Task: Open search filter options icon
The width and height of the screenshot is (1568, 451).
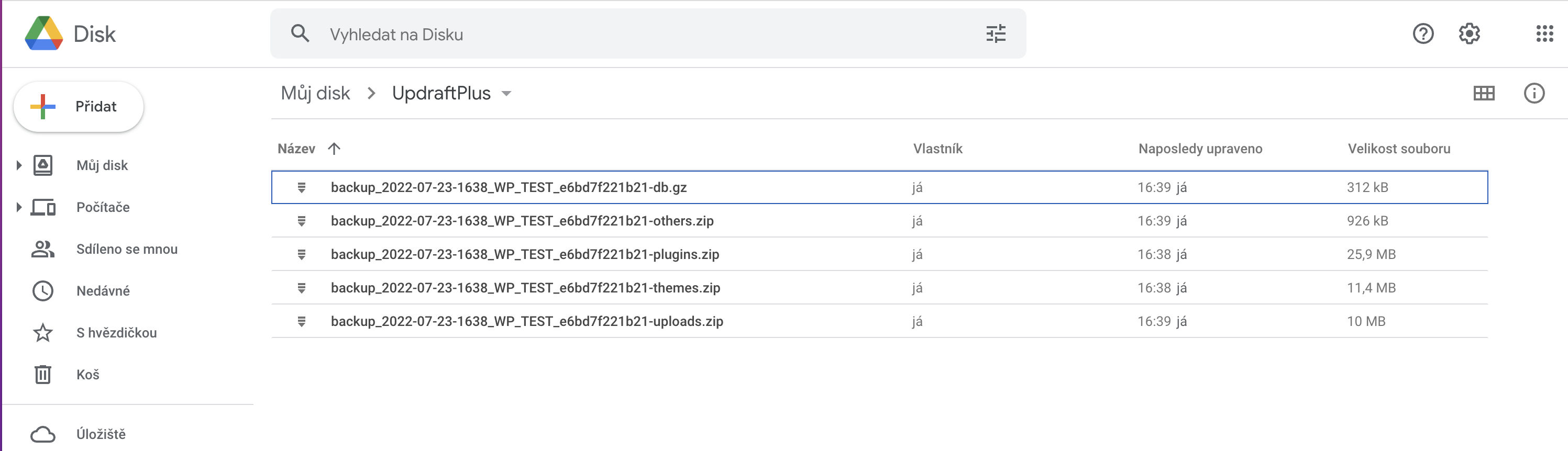Action: pyautogui.click(x=996, y=33)
